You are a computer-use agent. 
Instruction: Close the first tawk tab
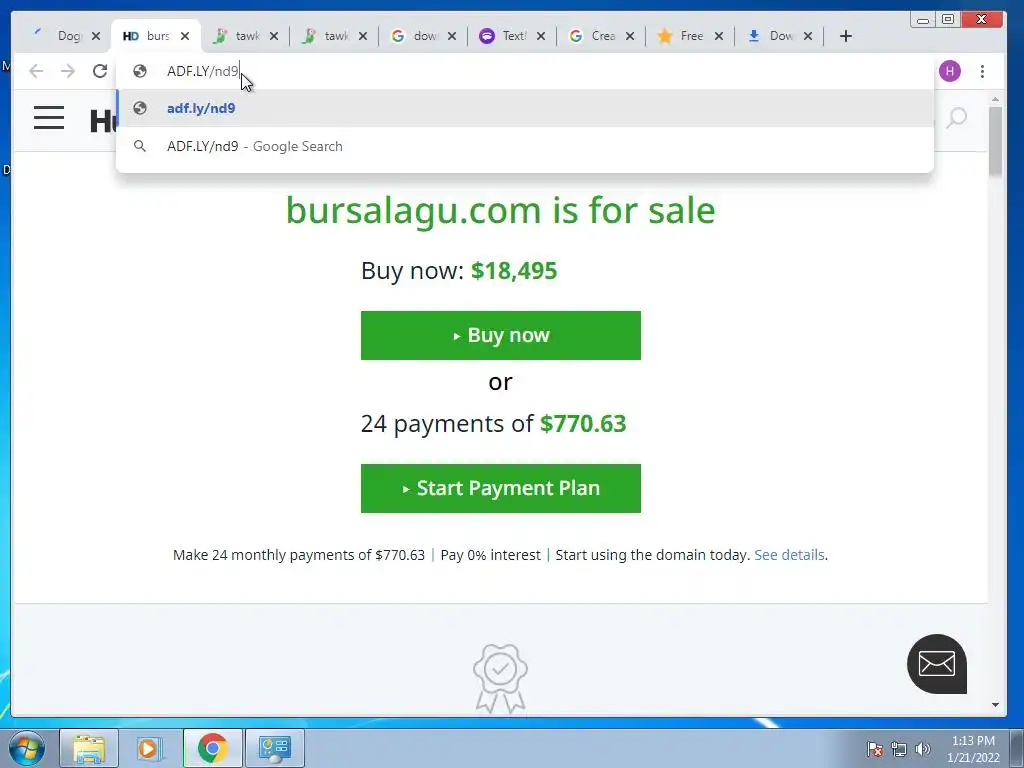[x=274, y=36]
